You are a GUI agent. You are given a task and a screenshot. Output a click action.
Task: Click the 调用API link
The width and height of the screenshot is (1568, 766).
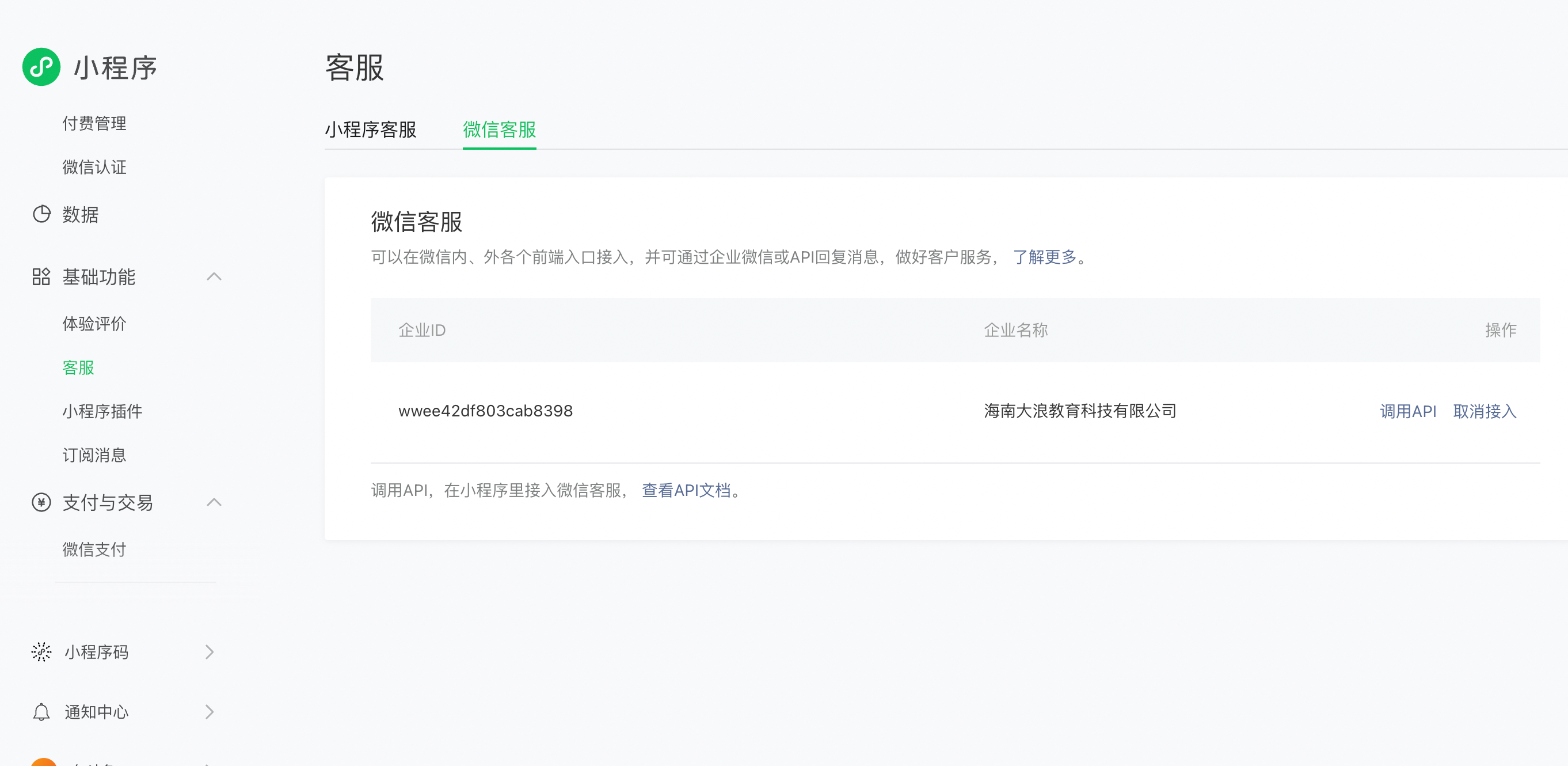(1407, 412)
